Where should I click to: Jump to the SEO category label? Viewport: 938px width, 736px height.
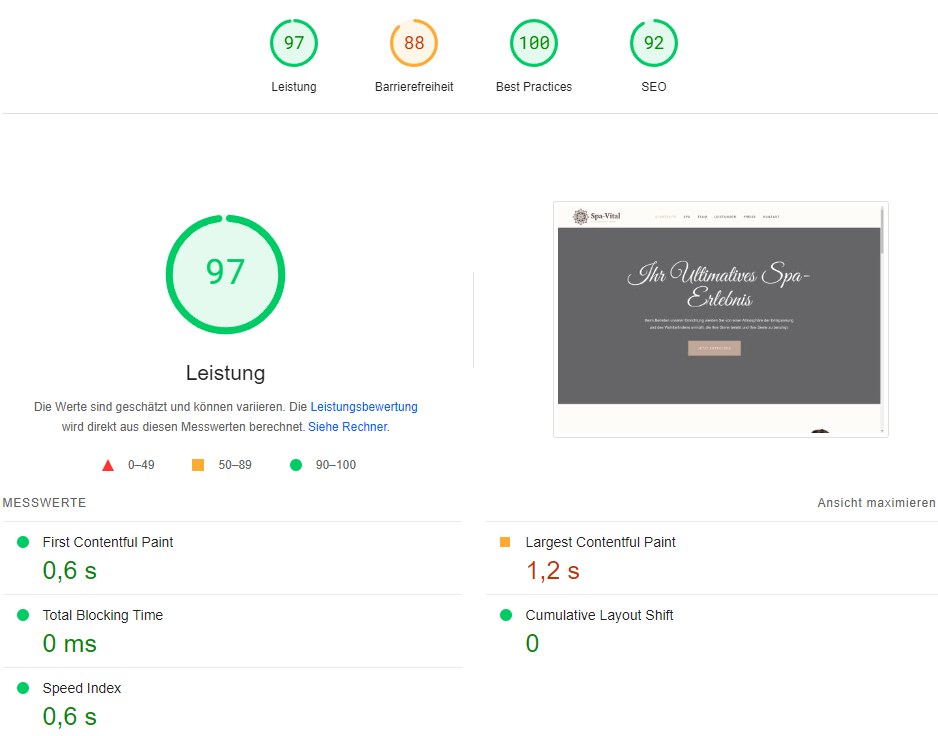654,87
